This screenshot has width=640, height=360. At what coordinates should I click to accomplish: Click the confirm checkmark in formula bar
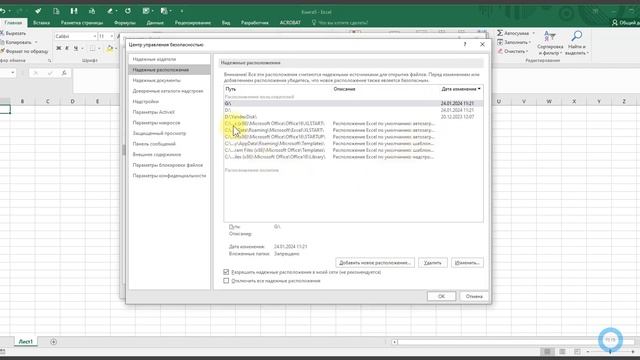pyautogui.click(x=50, y=73)
